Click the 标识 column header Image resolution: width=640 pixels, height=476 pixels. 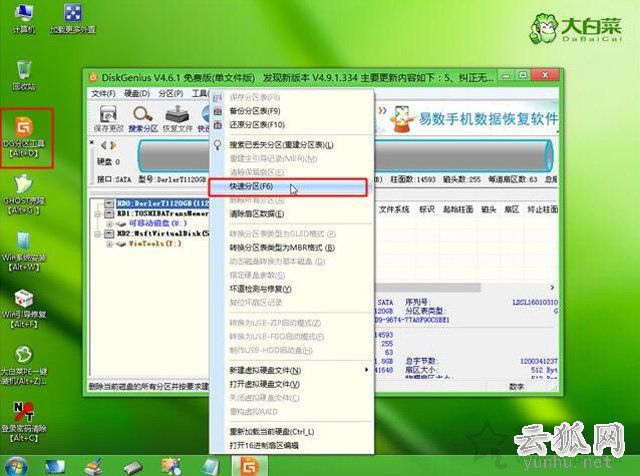[x=427, y=209]
